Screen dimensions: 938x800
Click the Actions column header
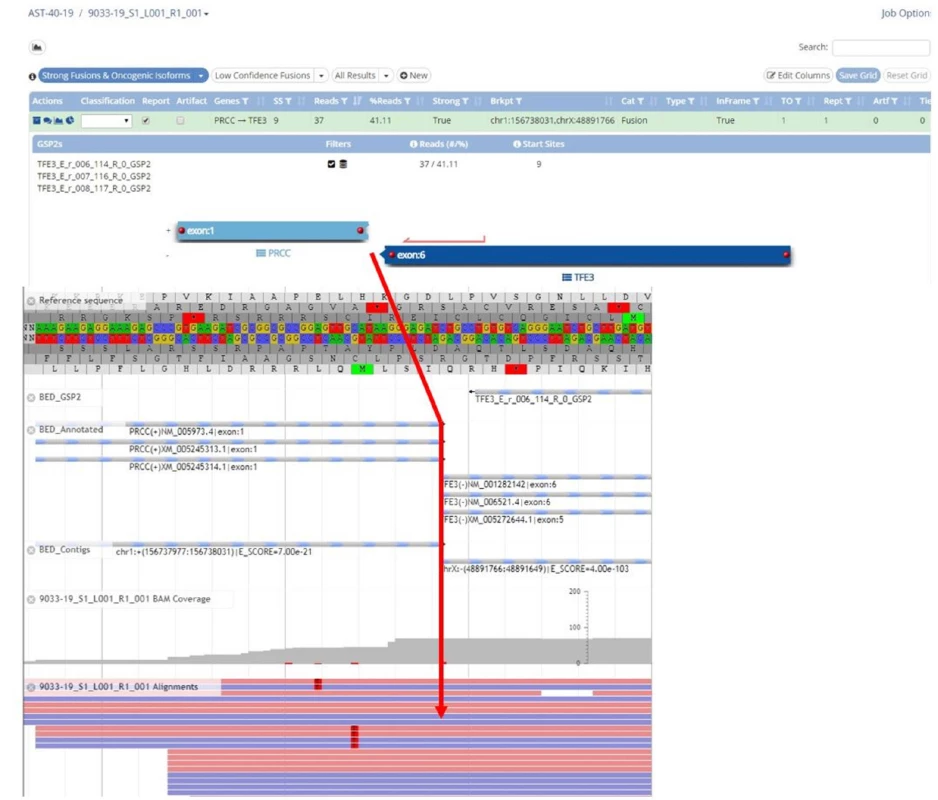(x=47, y=101)
